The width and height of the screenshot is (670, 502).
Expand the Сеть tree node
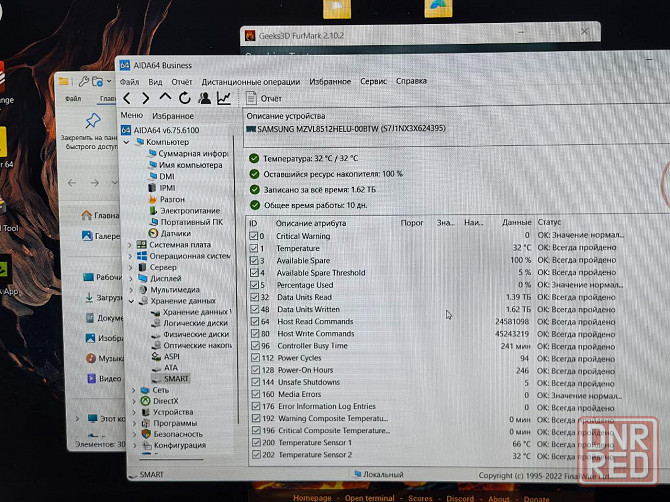(133, 390)
